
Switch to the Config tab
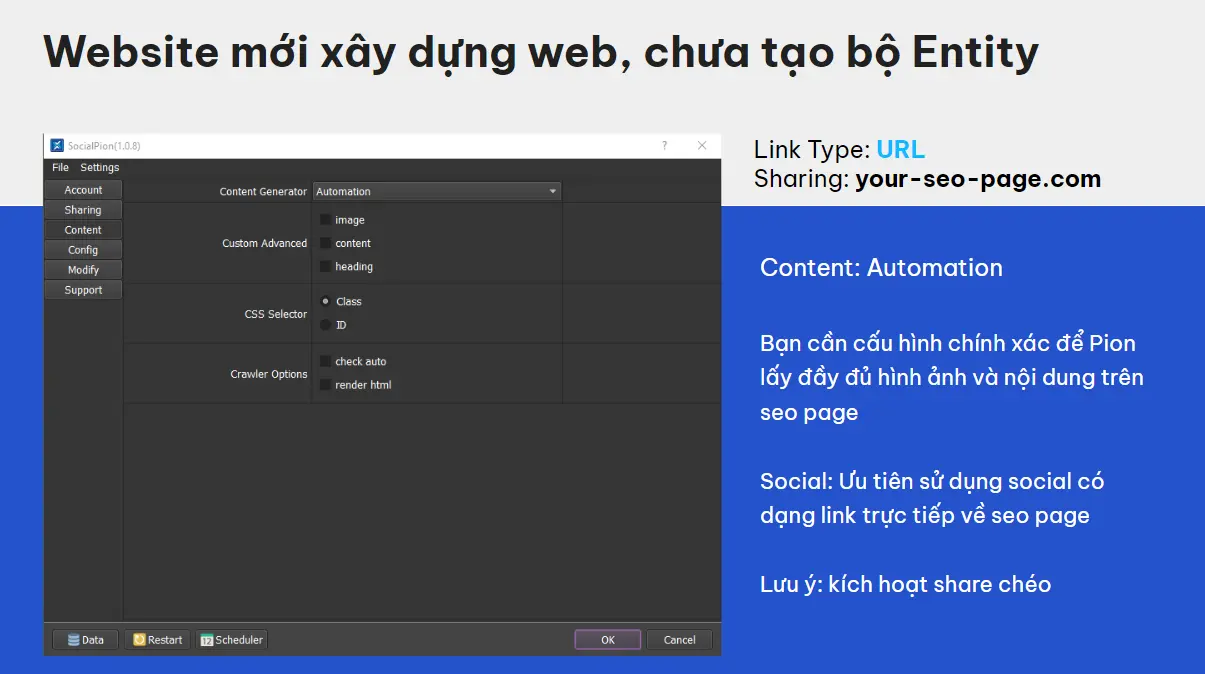[x=84, y=250]
